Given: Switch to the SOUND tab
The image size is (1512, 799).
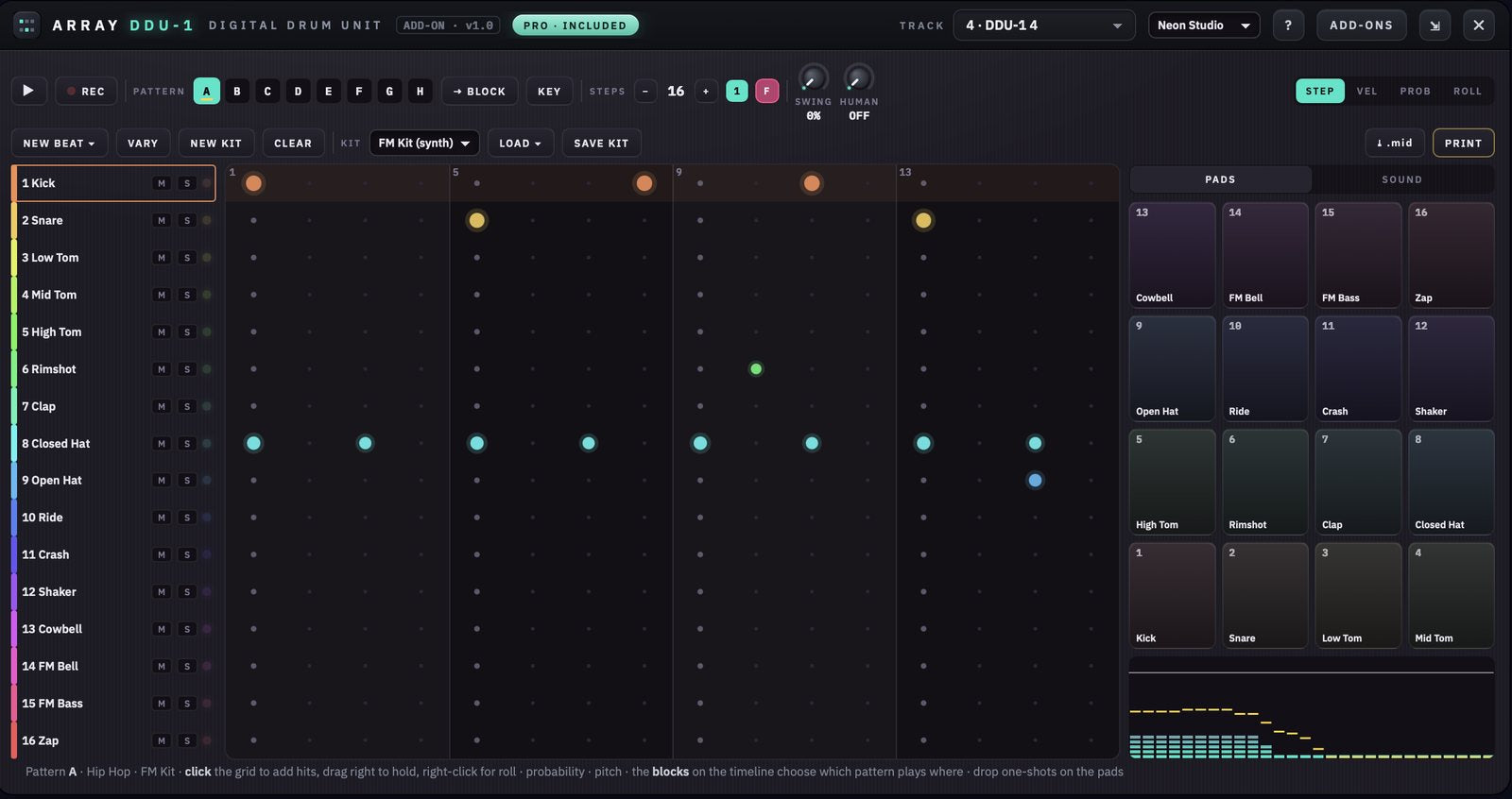Looking at the screenshot, I should coord(1401,179).
